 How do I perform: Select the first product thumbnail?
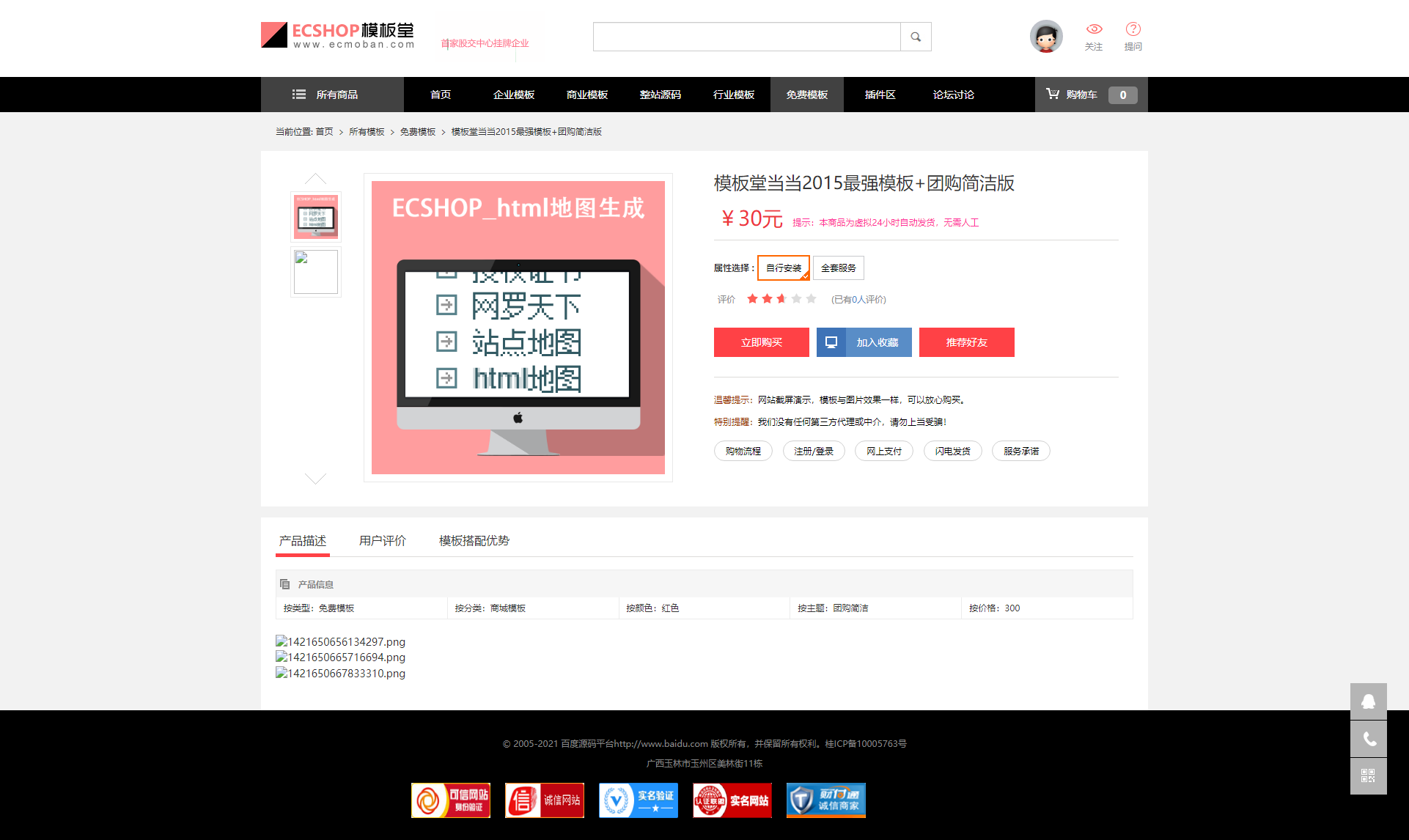(316, 217)
